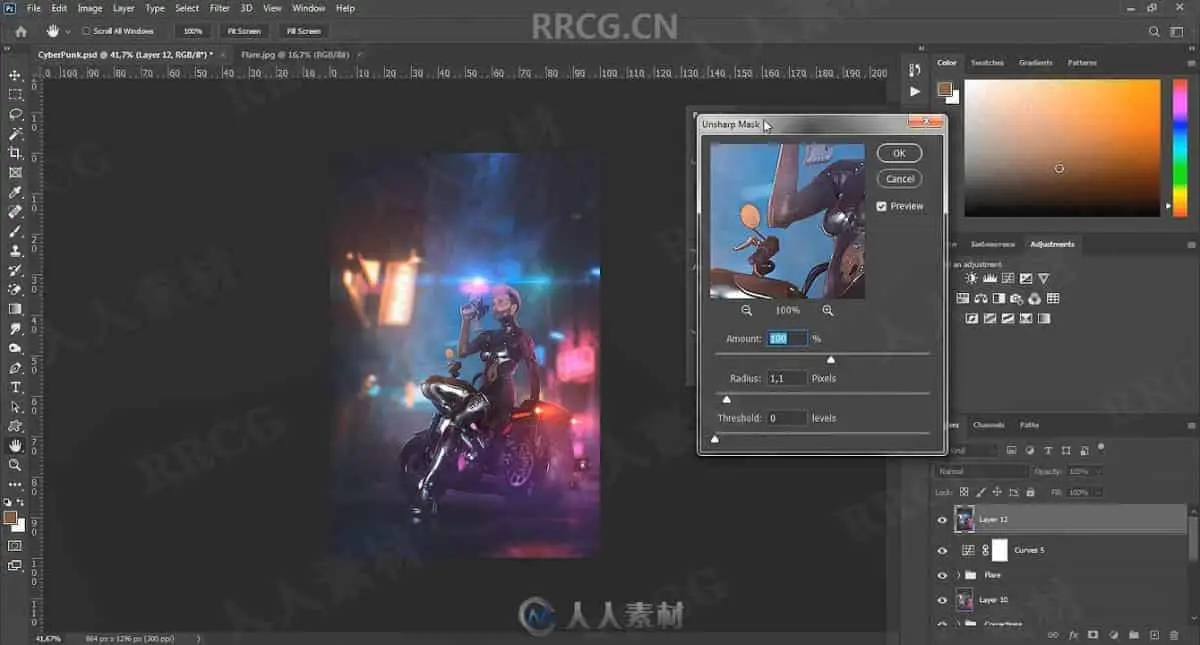Switch to the Channels tab
Viewport: 1200px width, 645px height.
(x=988, y=425)
